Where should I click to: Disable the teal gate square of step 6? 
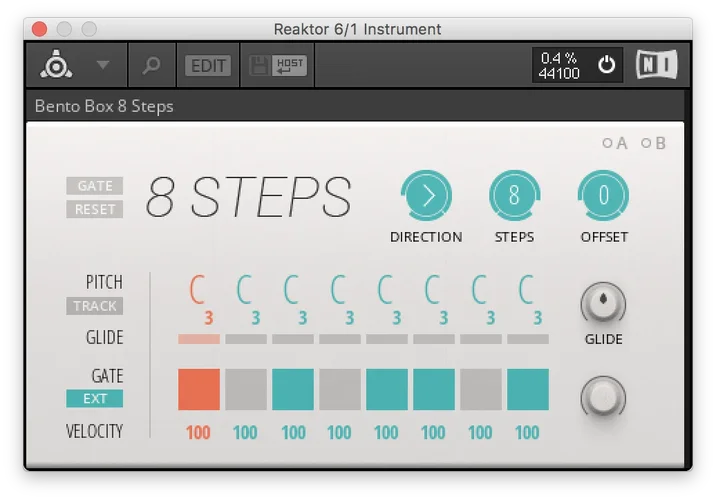434,389
